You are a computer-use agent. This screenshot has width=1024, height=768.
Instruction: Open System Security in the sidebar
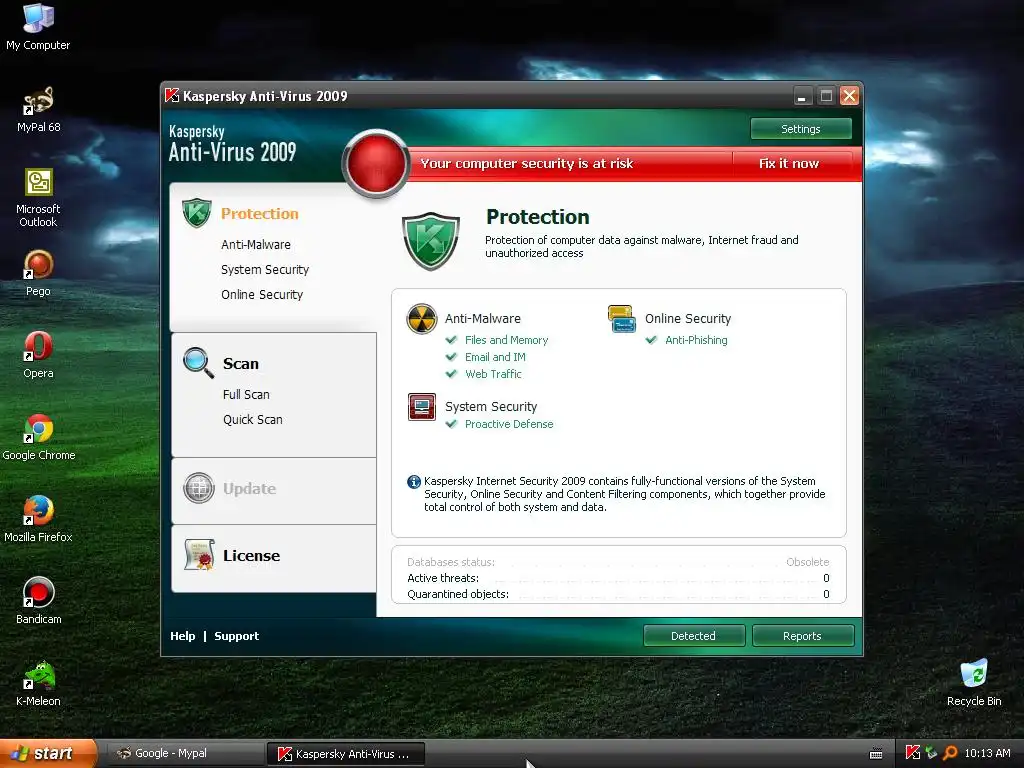click(x=264, y=270)
